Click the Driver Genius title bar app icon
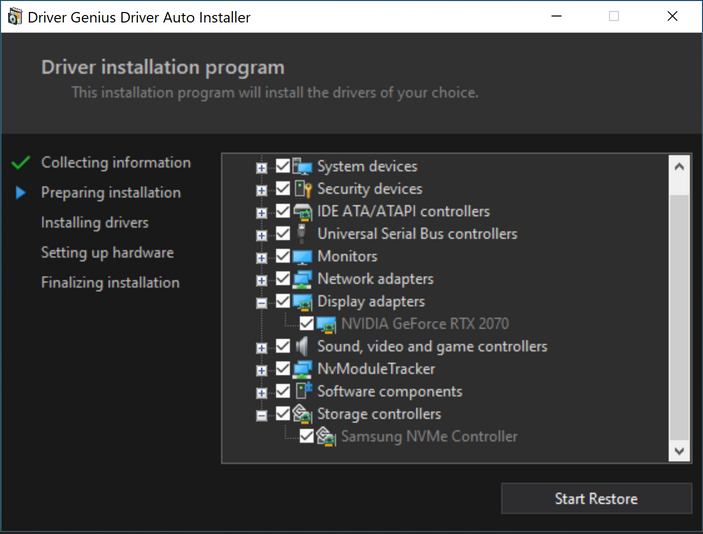The height and width of the screenshot is (534, 703). (x=15, y=17)
